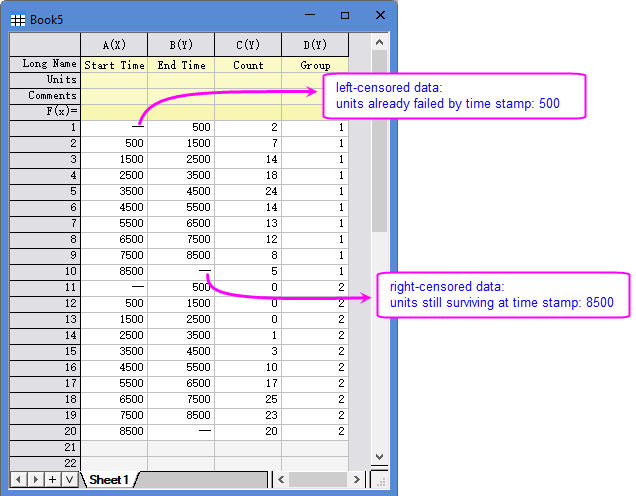
Task: Maximize the Book5 window
Action: pos(345,15)
